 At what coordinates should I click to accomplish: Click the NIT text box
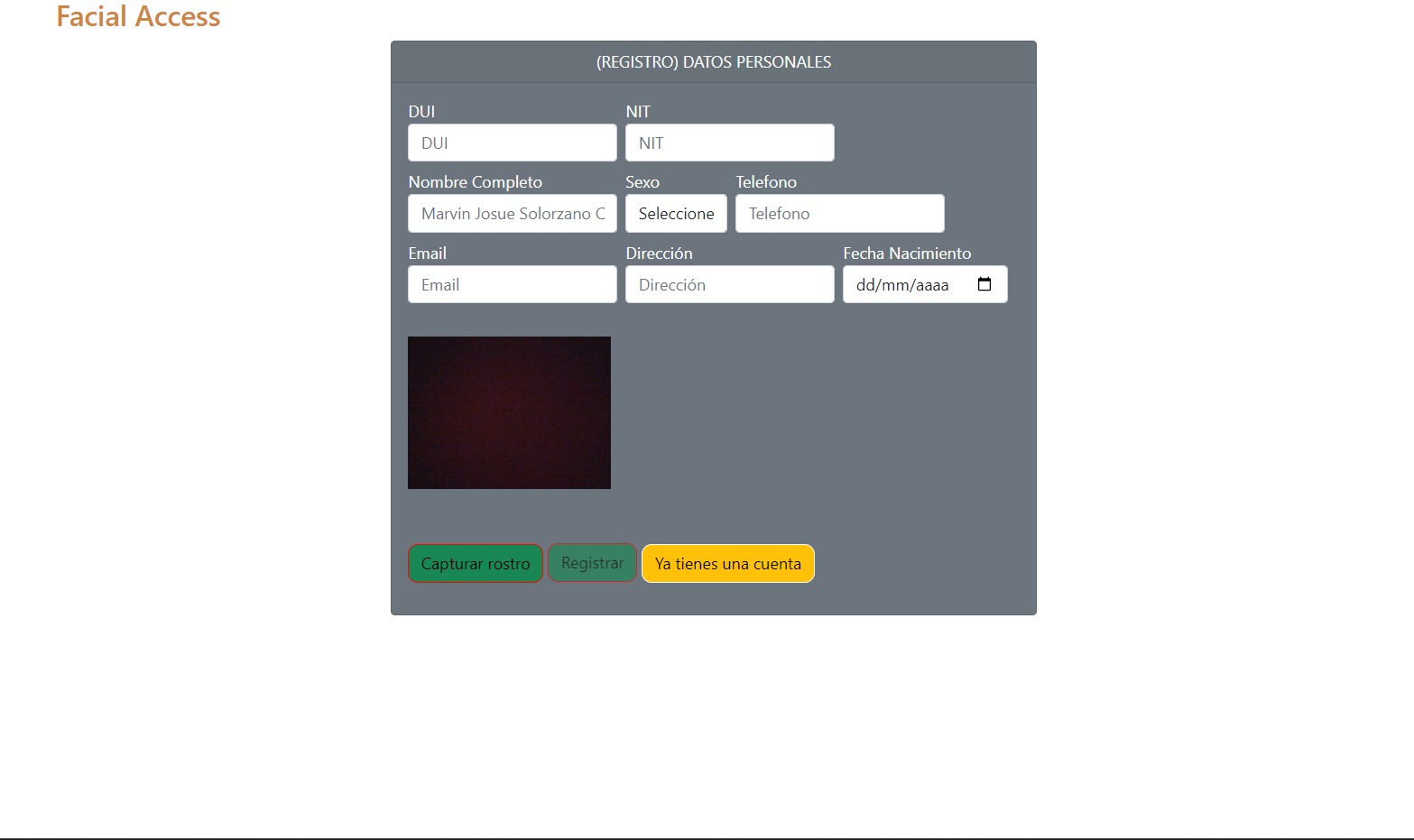click(x=729, y=143)
